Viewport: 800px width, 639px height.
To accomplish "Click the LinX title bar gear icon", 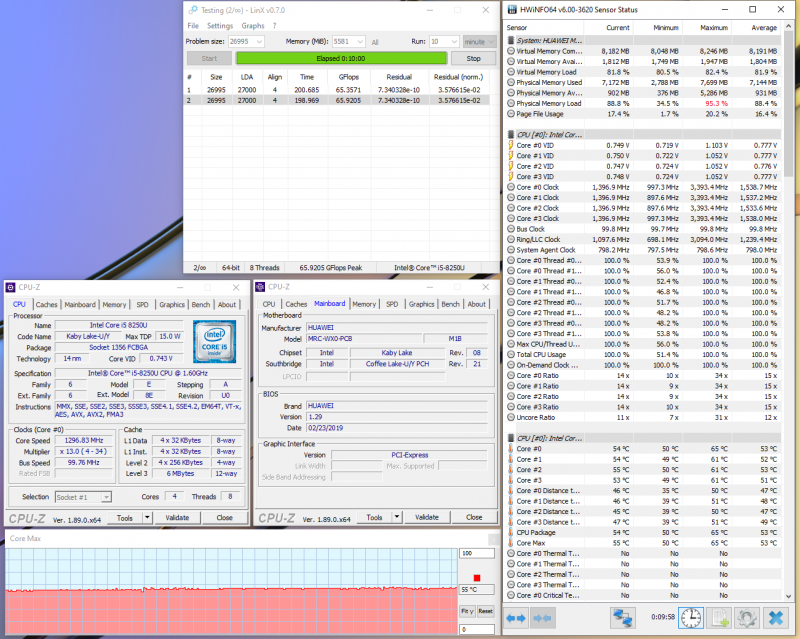I will click(193, 10).
